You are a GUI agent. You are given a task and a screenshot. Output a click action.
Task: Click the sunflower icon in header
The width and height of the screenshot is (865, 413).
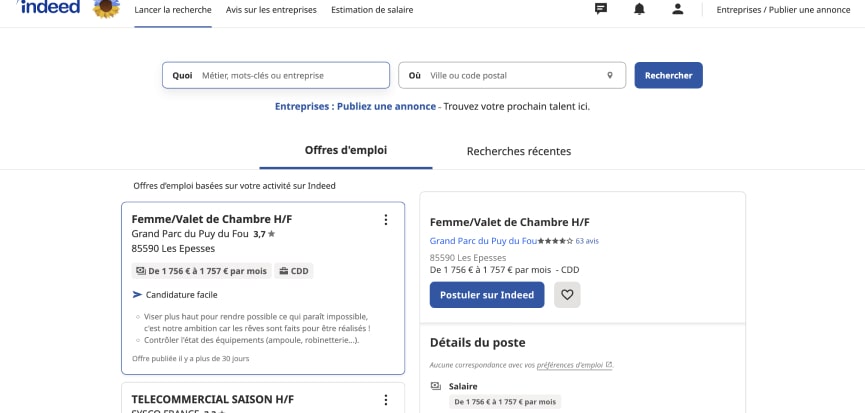[x=107, y=8]
